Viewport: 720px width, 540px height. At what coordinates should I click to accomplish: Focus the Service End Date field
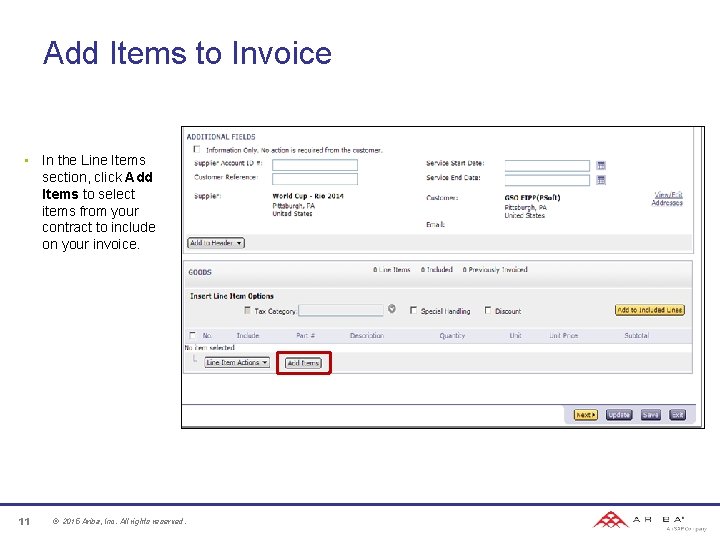[547, 180]
